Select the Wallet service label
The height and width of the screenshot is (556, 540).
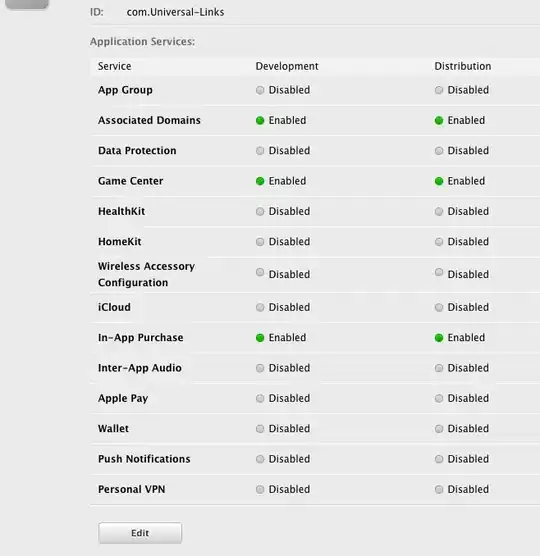(113, 428)
